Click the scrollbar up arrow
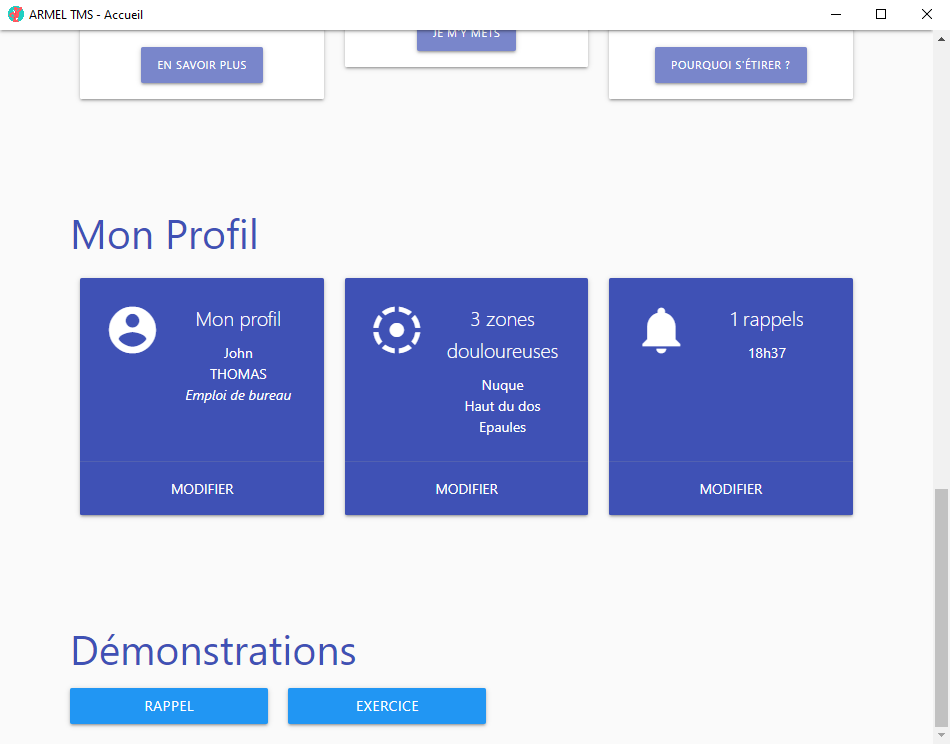Screen dimensions: 950x744 (941, 39)
